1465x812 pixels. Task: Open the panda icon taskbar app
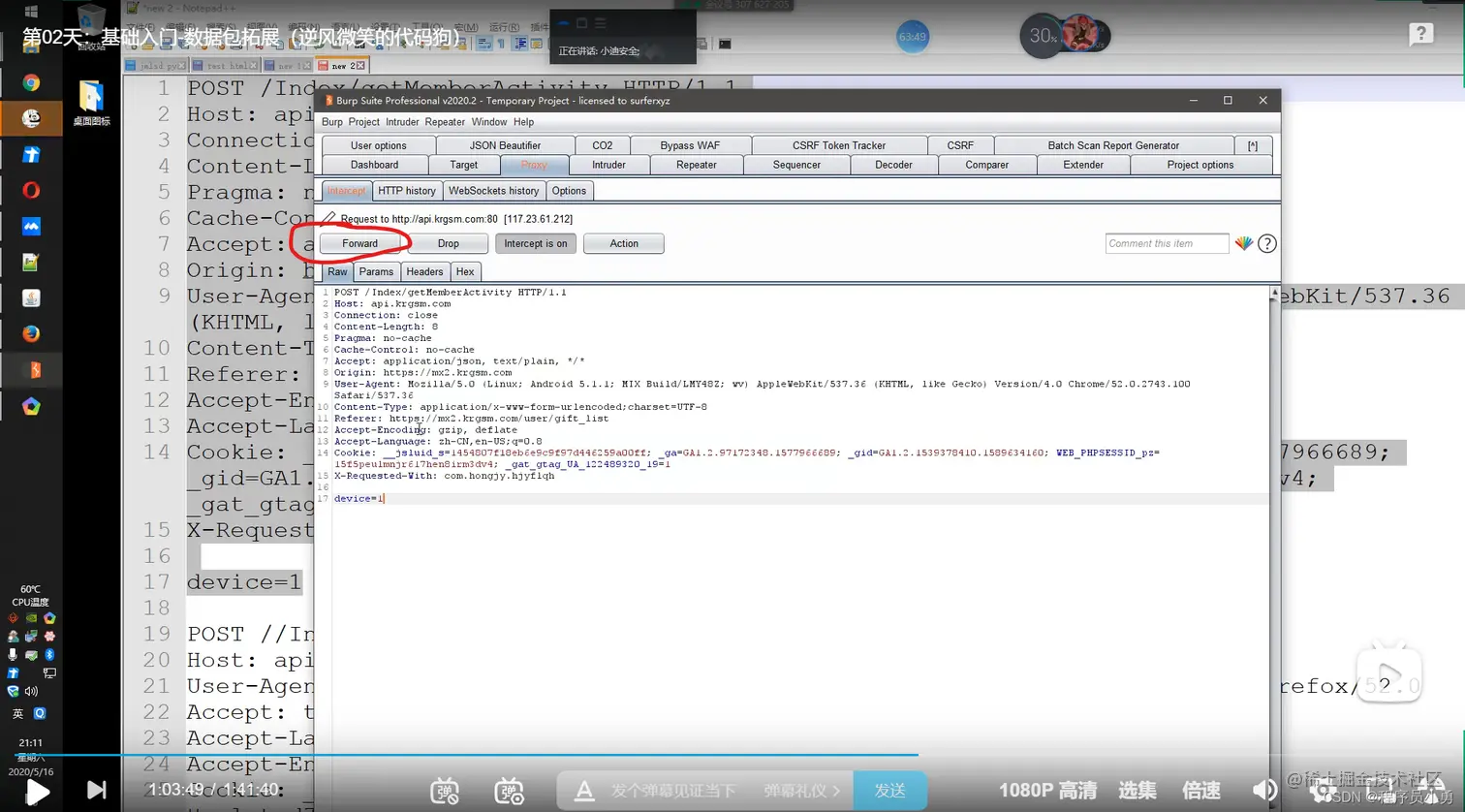coord(31,118)
